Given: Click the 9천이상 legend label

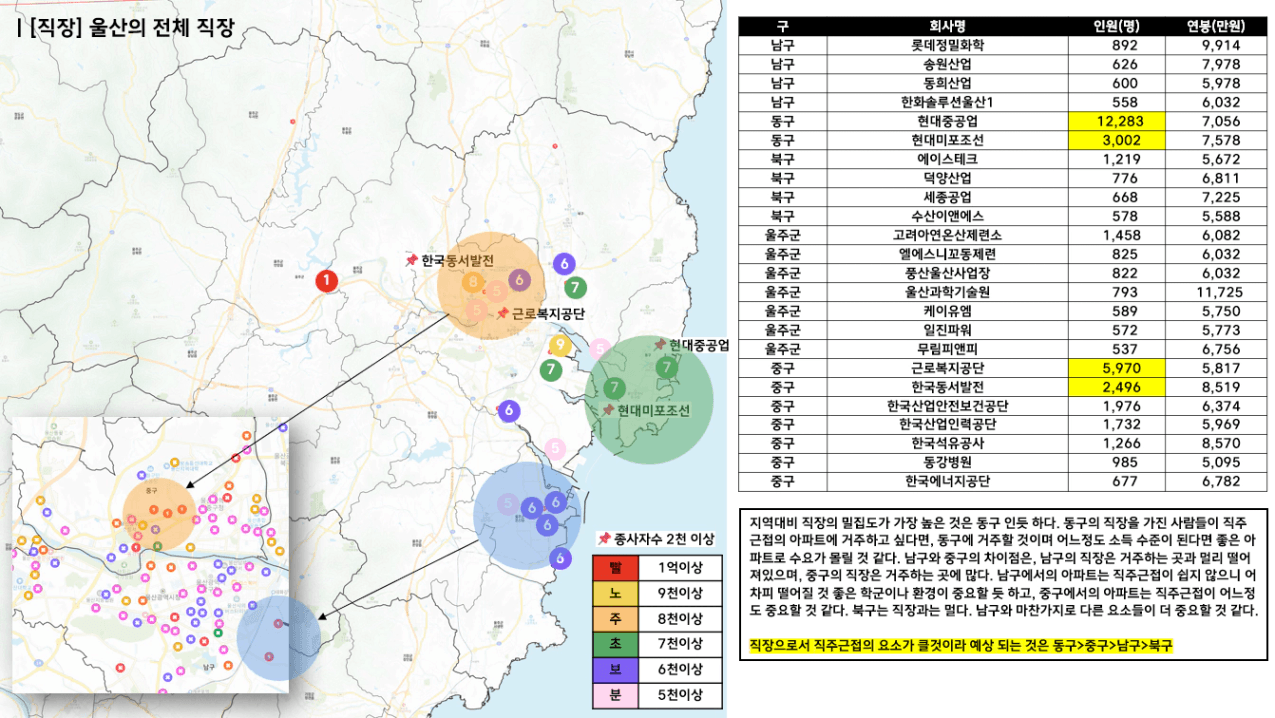Looking at the screenshot, I should click(x=680, y=594).
